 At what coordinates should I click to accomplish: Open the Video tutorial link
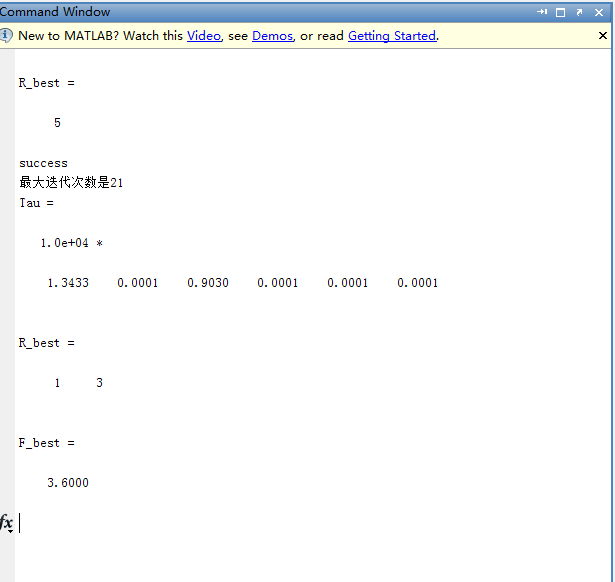(x=204, y=36)
